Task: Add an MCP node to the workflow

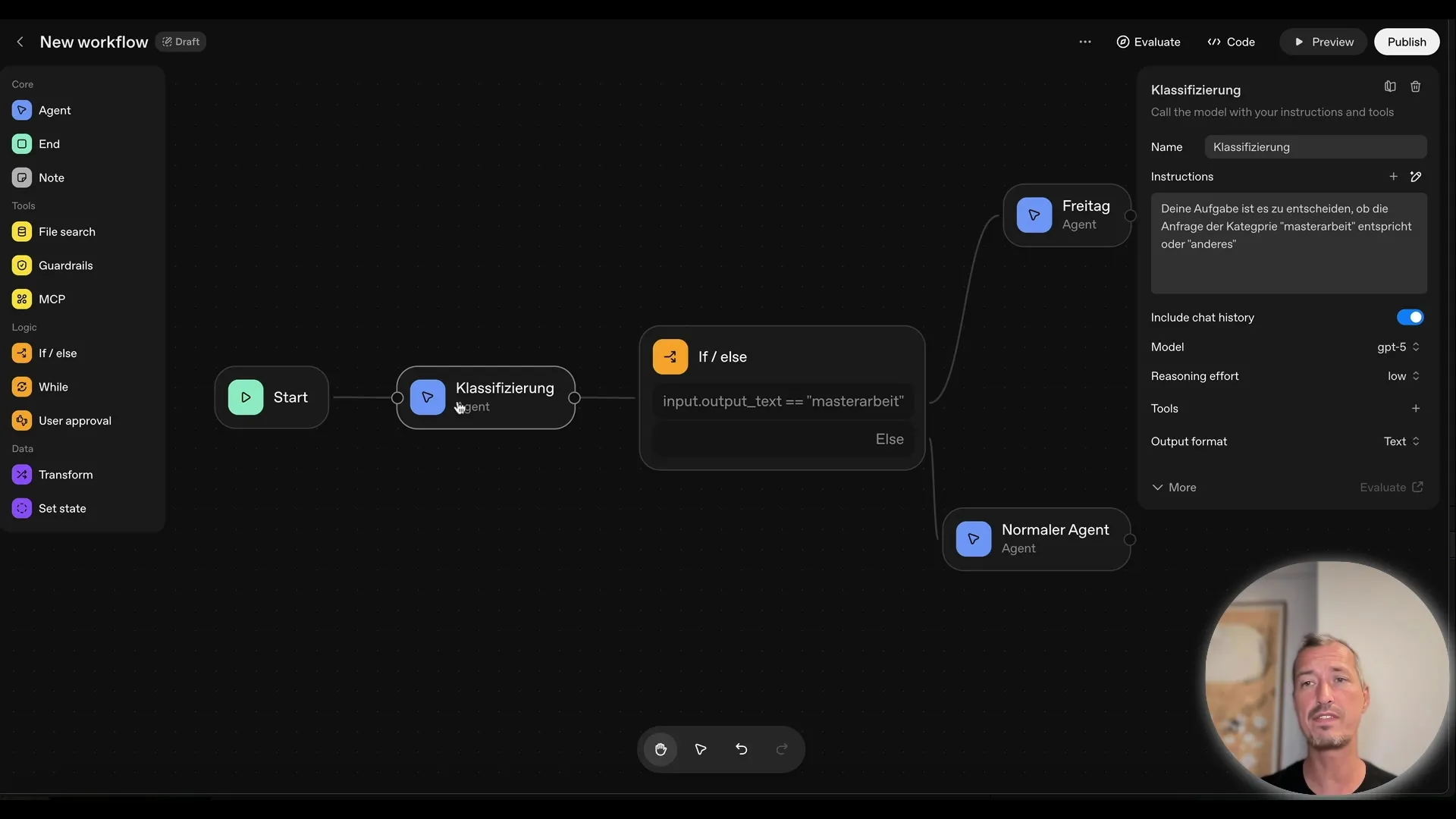Action: (50, 299)
